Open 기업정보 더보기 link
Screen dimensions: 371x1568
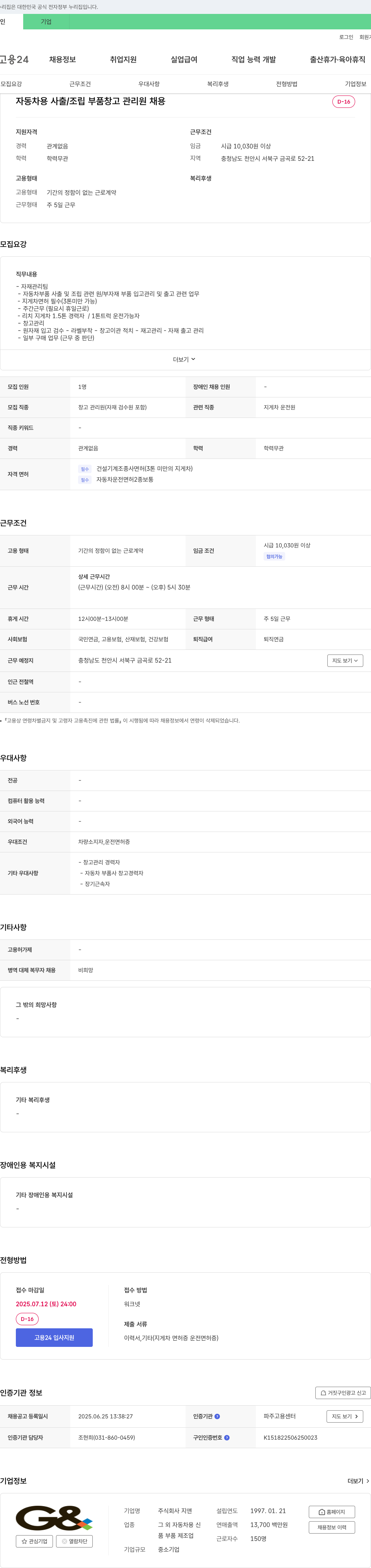click(358, 1481)
